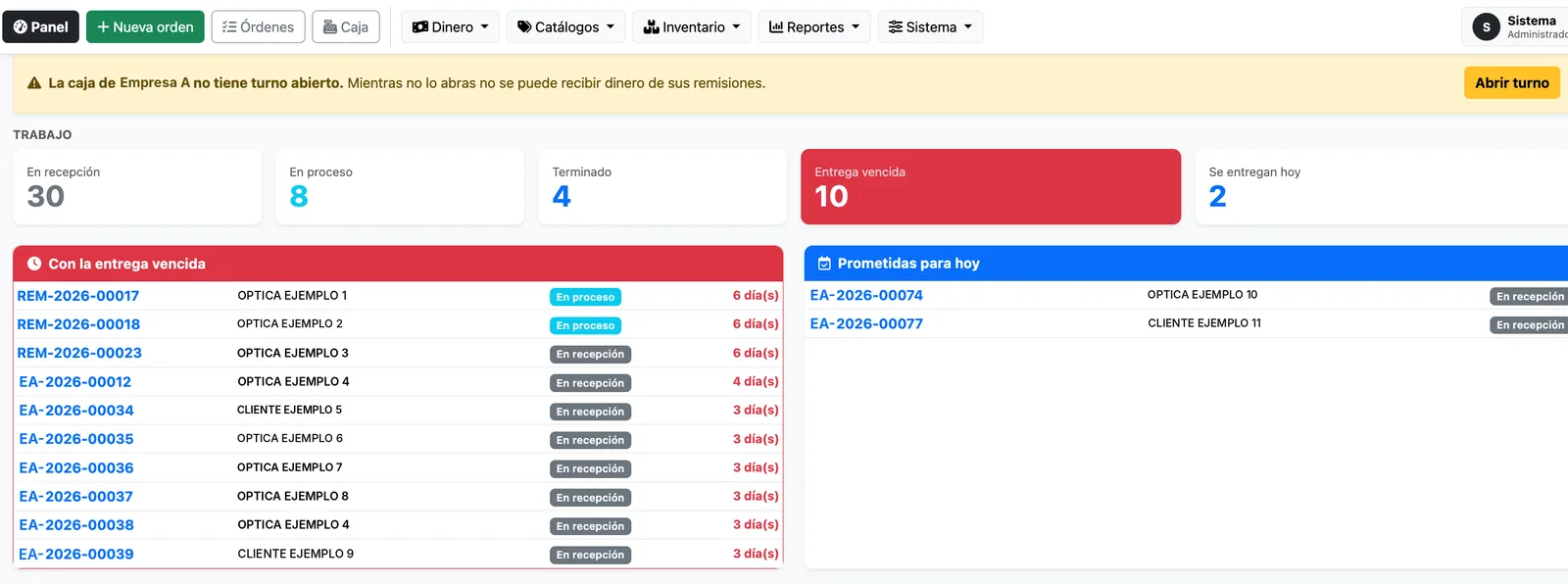The image size is (1568, 584).
Task: Open order REM-2026-00017
Action: [78, 296]
